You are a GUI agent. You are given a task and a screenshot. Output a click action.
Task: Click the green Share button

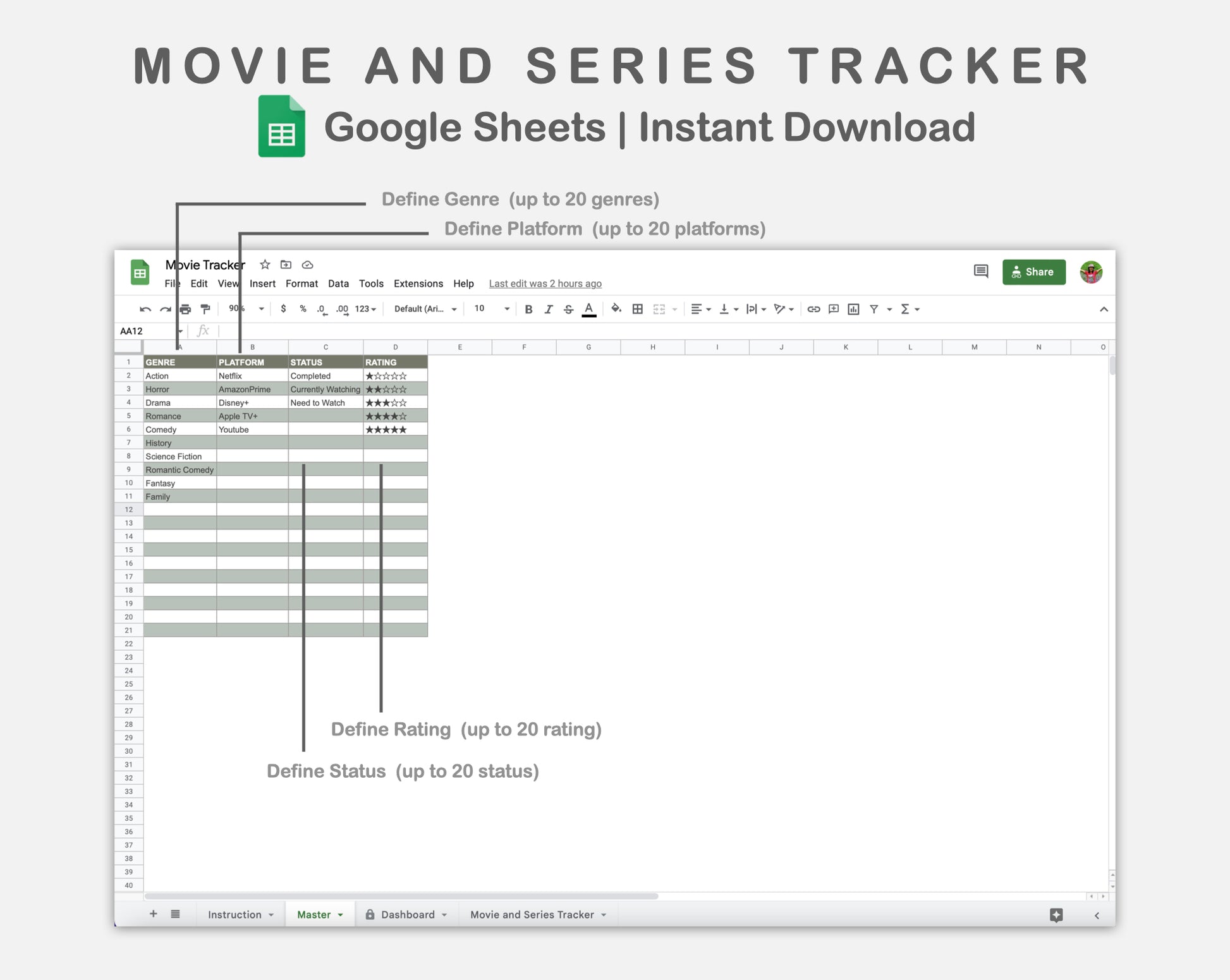pyautogui.click(x=1033, y=272)
